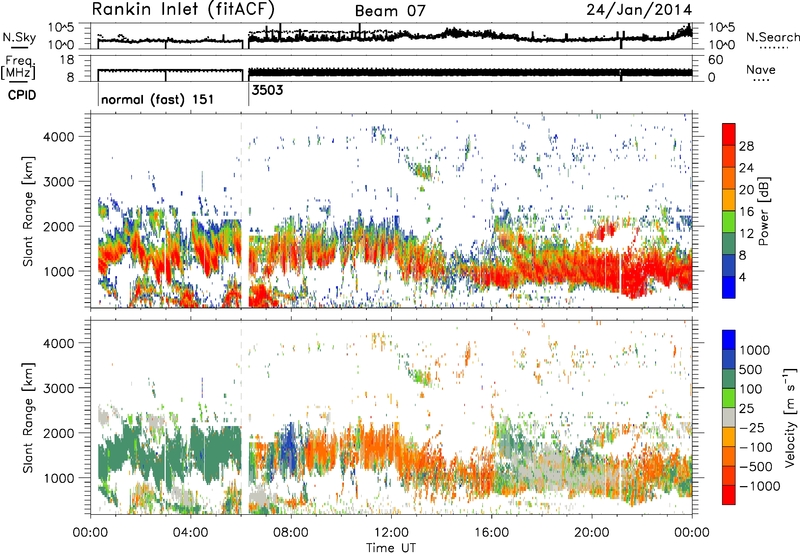This screenshot has width=800, height=554.
Task: Click the '20:00' time axis tick label
Action: click(591, 532)
